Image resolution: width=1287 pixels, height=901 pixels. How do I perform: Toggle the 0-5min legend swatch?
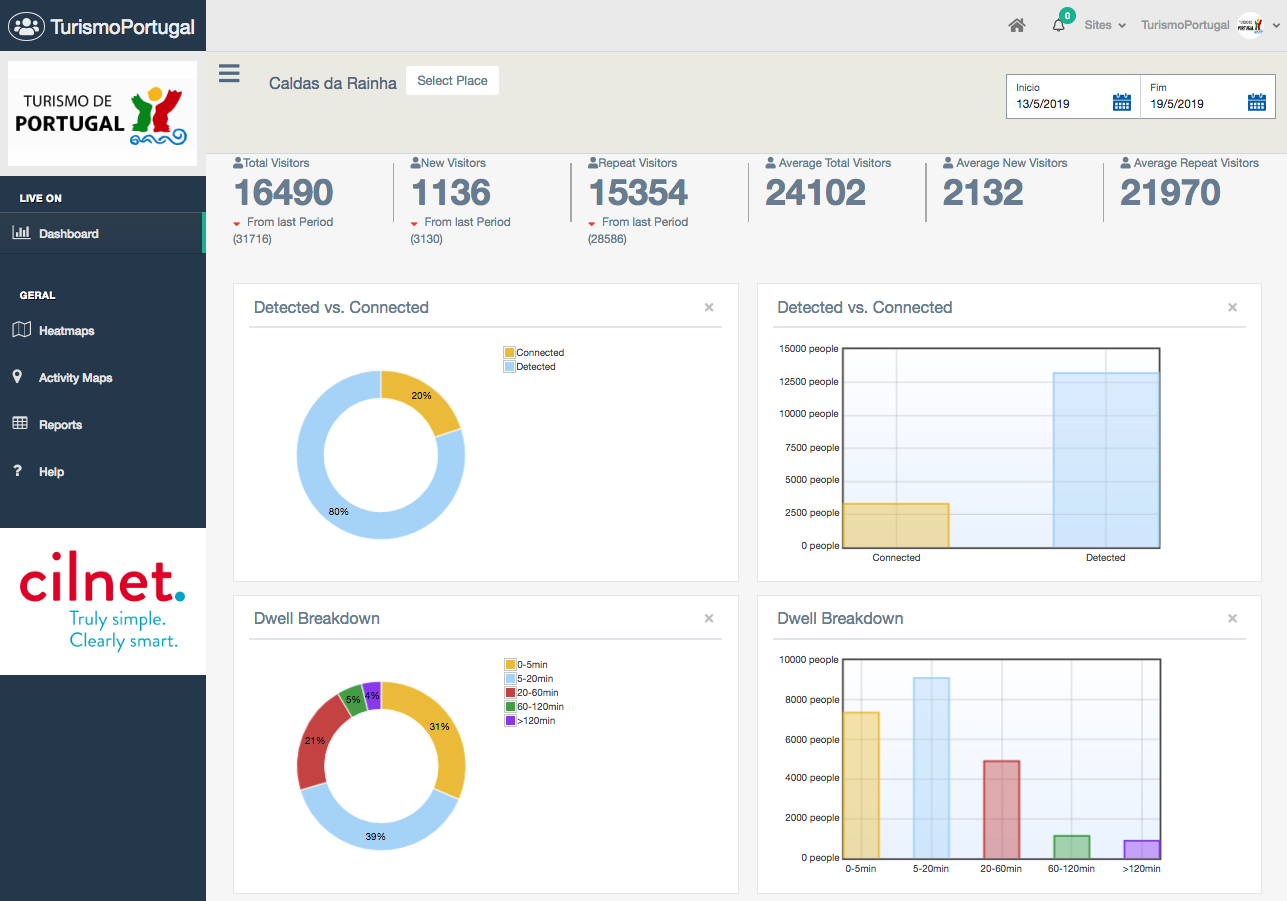[x=509, y=665]
